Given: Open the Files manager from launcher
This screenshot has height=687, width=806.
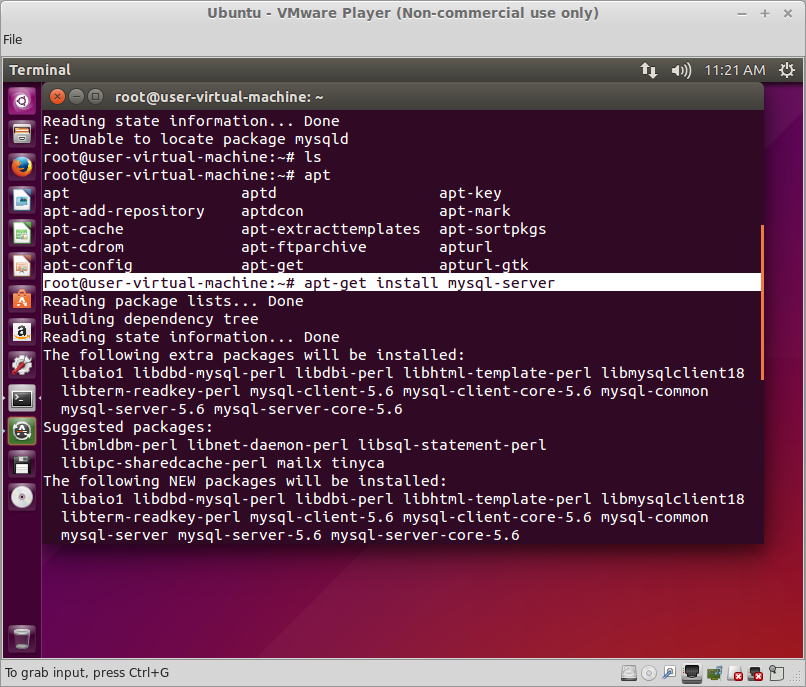Looking at the screenshot, I should point(22,134).
